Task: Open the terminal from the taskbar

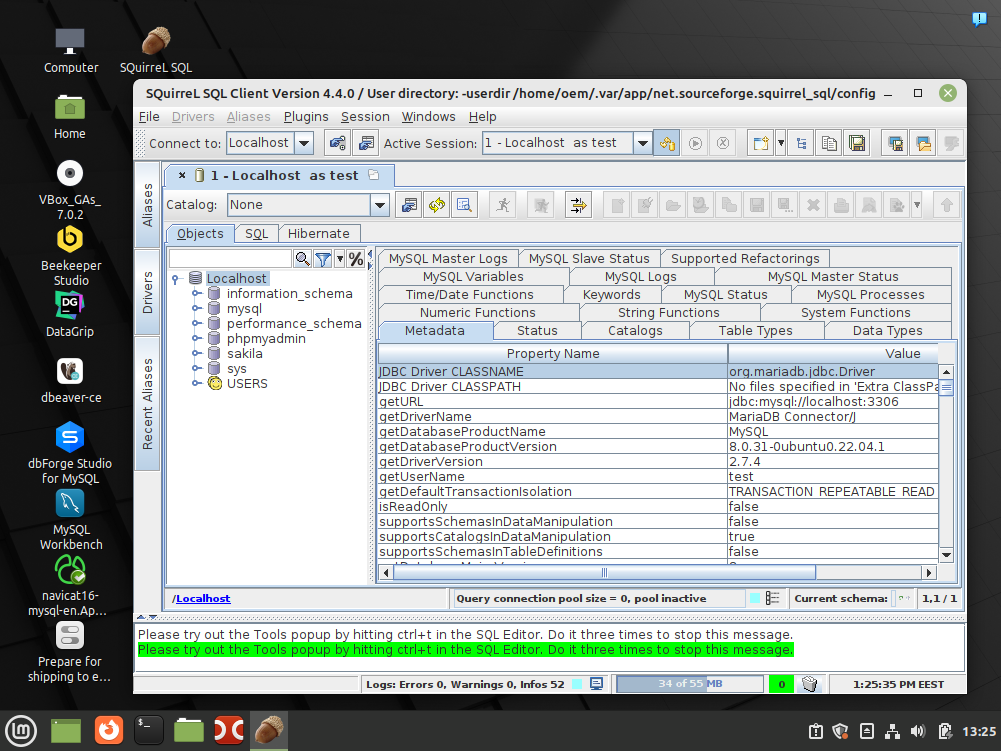Action: tap(149, 731)
